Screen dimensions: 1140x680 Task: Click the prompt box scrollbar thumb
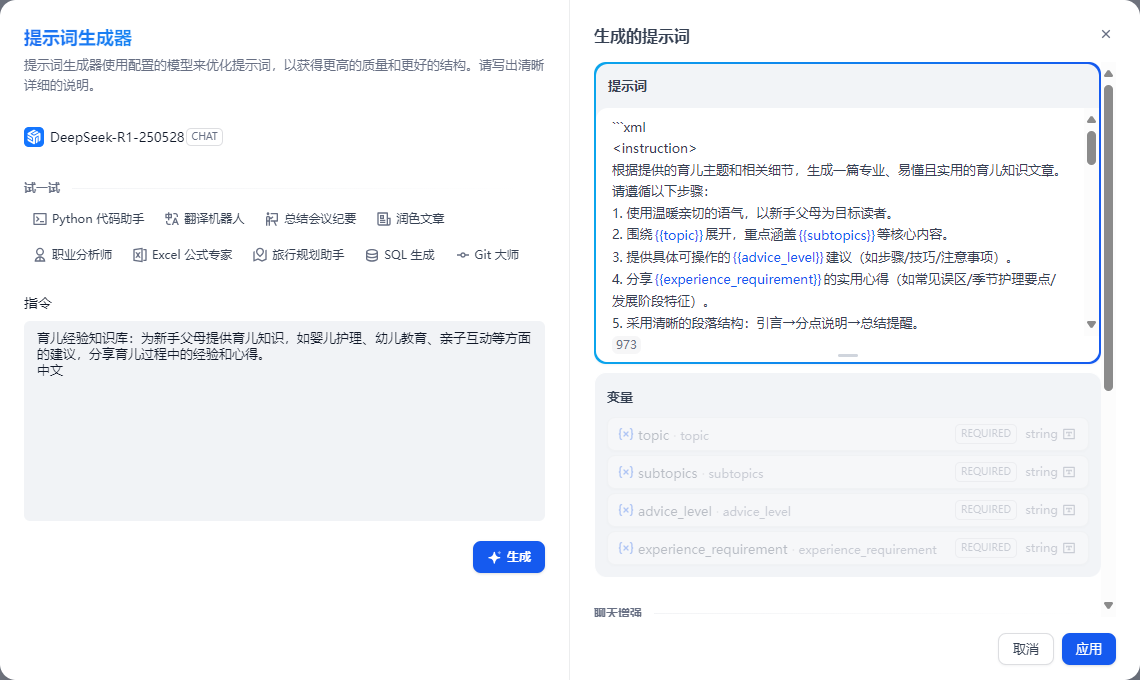[1091, 148]
